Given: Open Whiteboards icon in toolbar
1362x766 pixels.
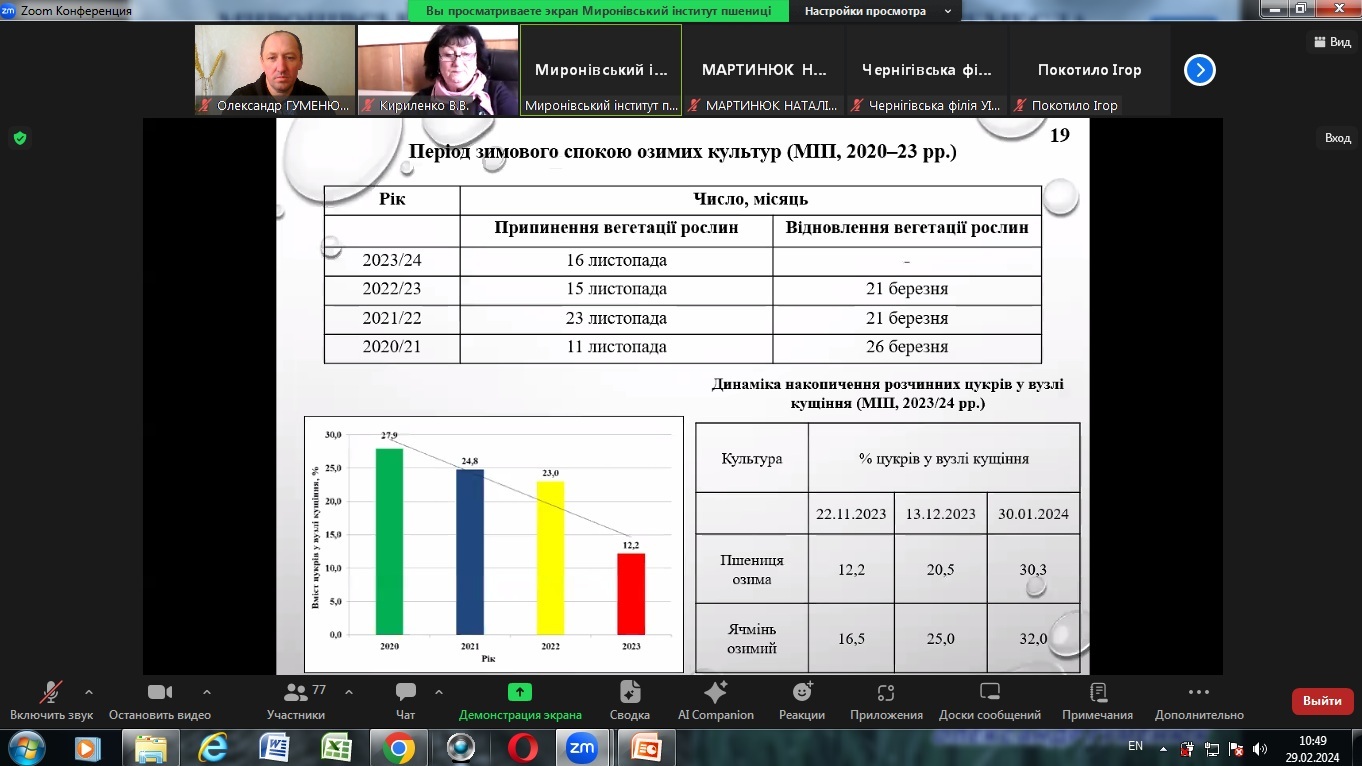Looking at the screenshot, I should click(x=990, y=692).
